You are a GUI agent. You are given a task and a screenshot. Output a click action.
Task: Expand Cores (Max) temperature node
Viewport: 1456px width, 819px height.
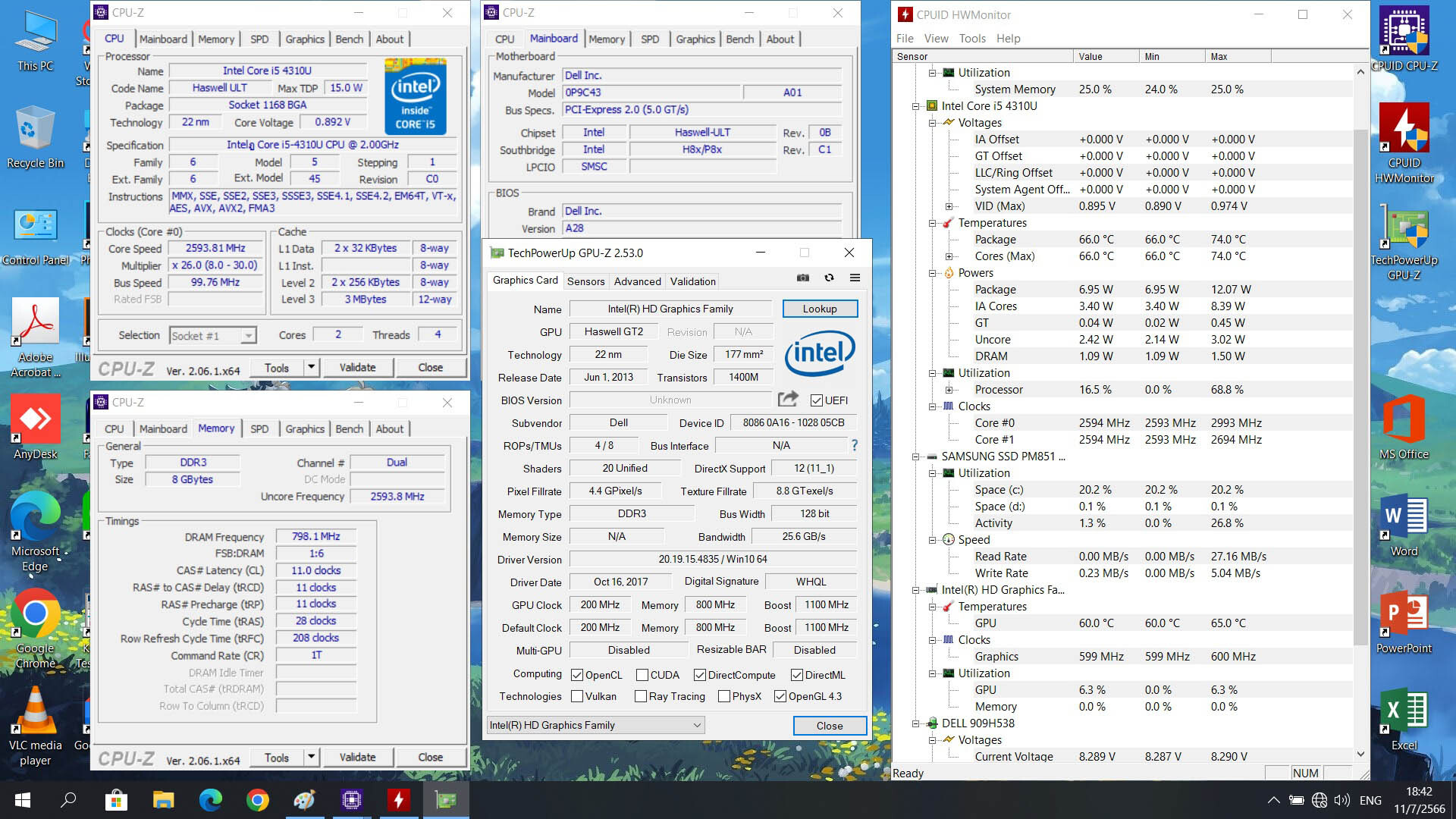coord(949,256)
